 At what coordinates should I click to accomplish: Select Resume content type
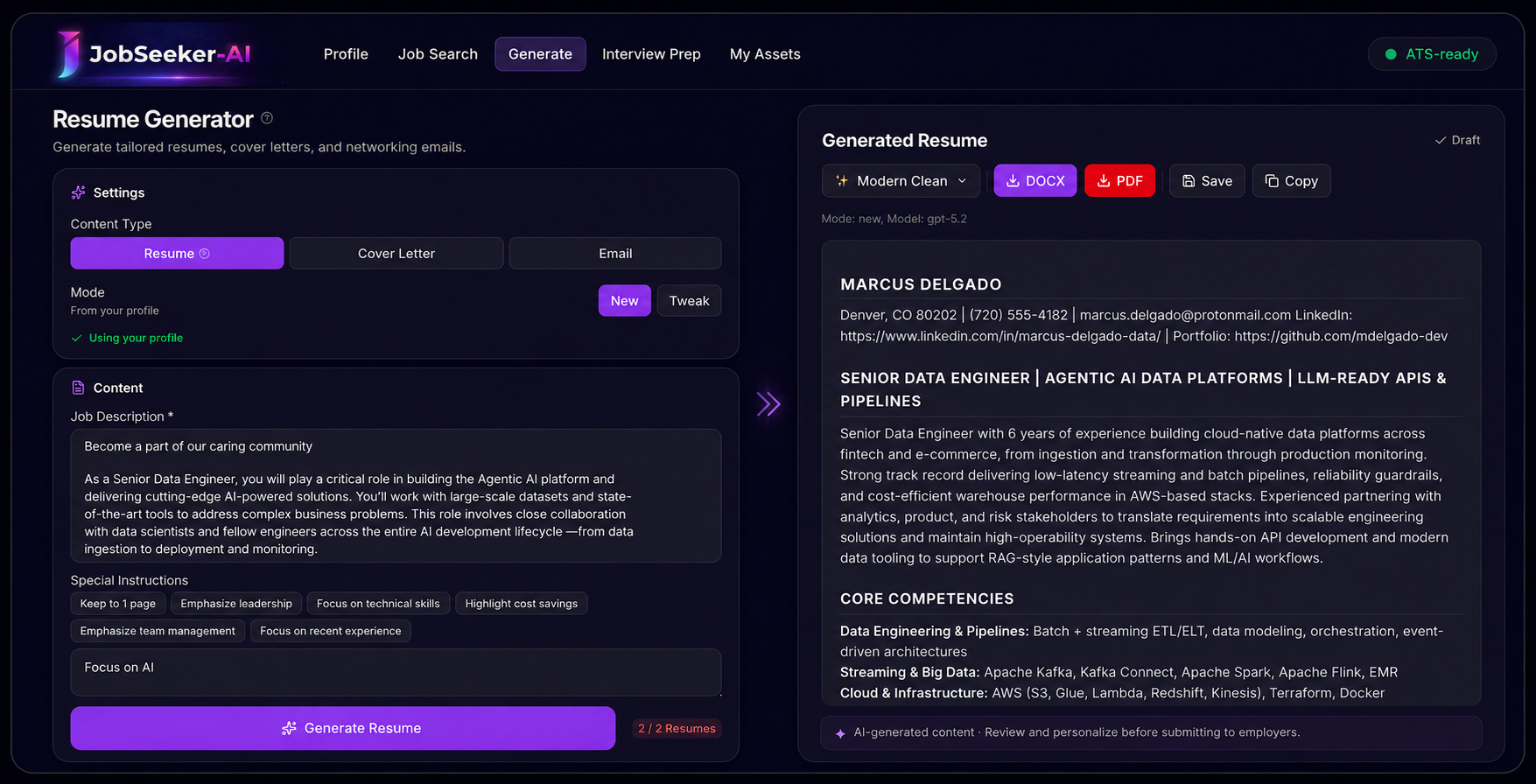tap(177, 254)
